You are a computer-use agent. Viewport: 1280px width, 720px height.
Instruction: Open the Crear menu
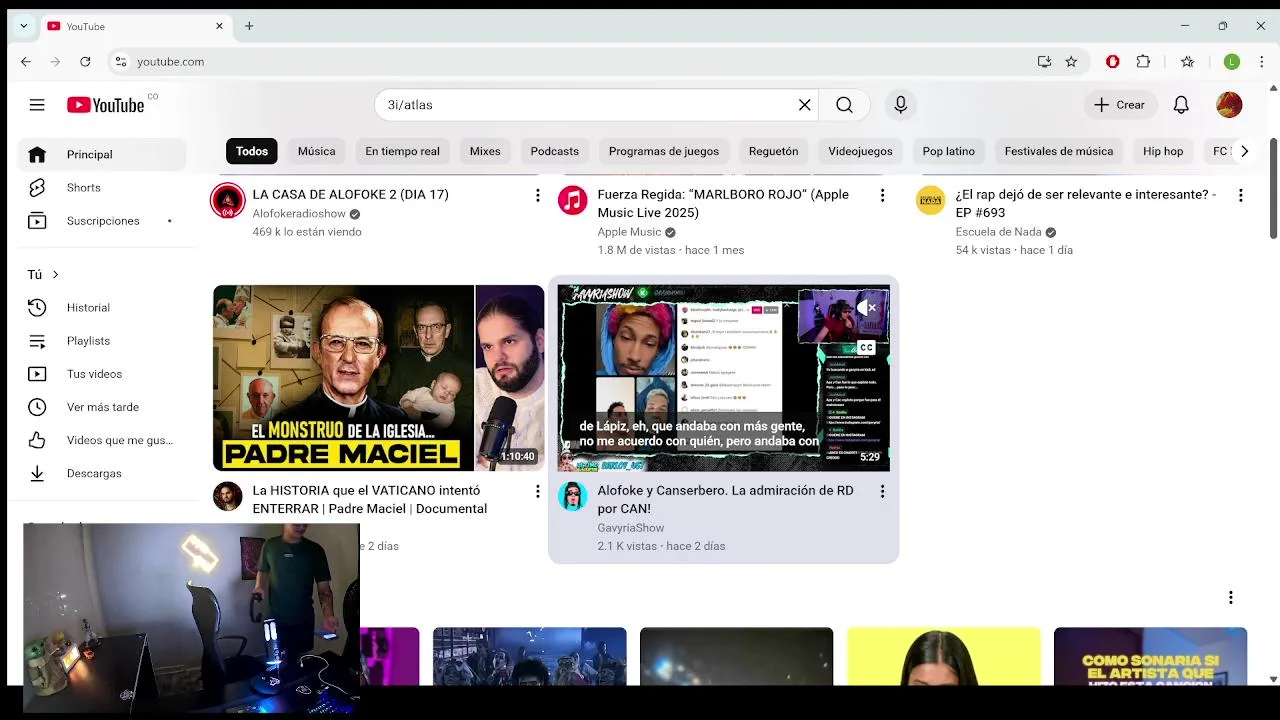click(1120, 105)
